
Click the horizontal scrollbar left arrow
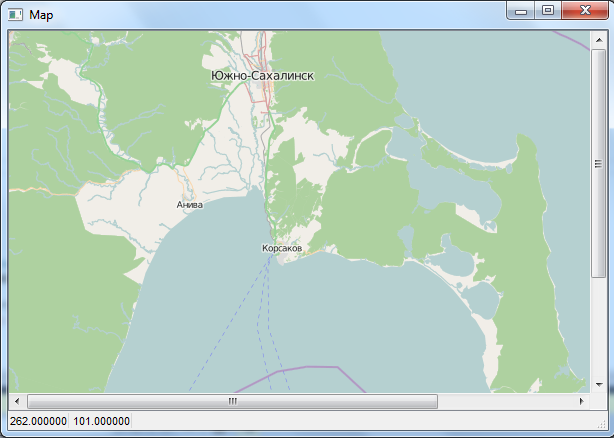(x=16, y=401)
